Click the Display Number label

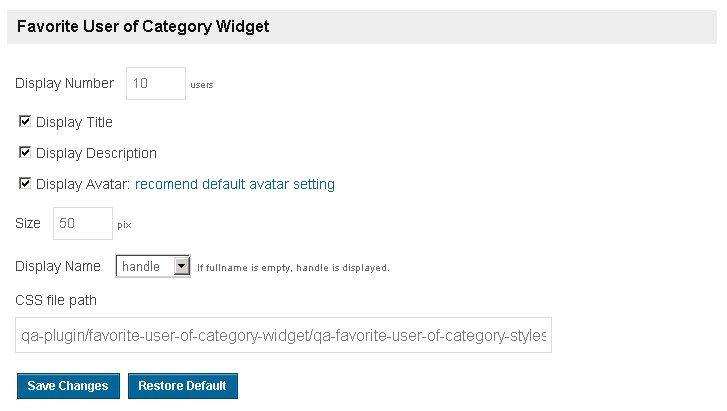coord(64,84)
